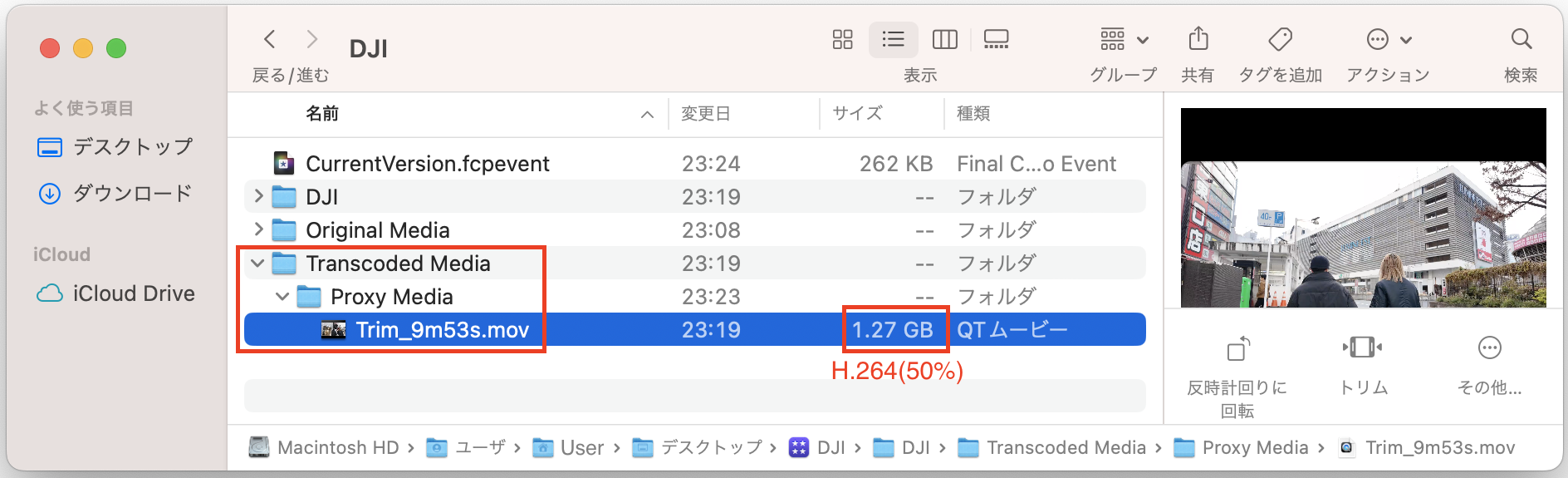
Task: Click the add tags icon
Action: click(1280, 39)
